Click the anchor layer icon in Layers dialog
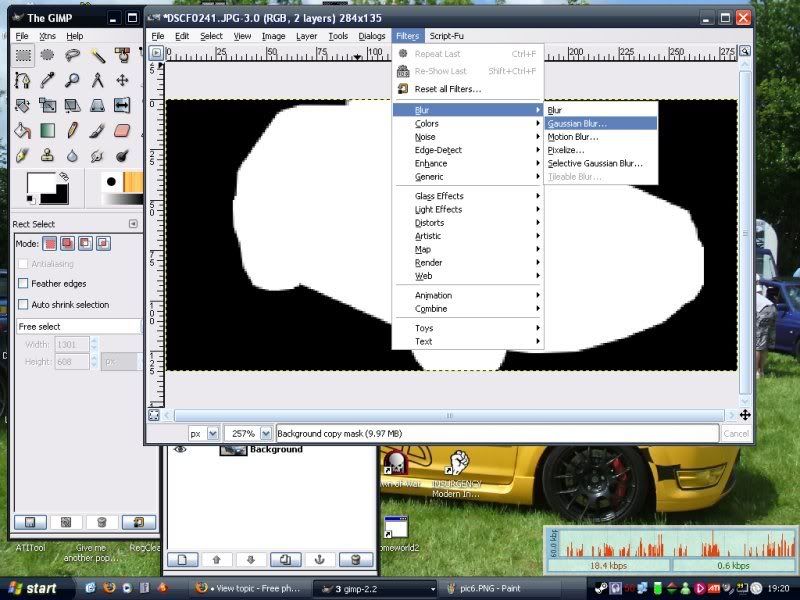 click(320, 560)
